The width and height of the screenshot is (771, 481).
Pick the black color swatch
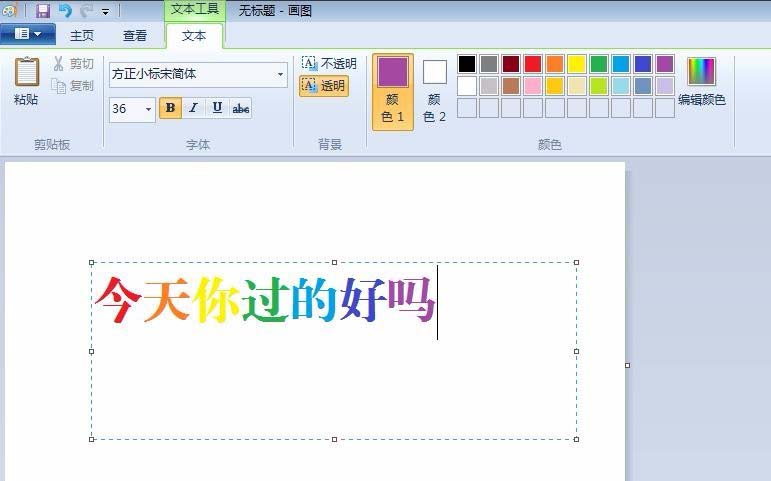[x=467, y=64]
